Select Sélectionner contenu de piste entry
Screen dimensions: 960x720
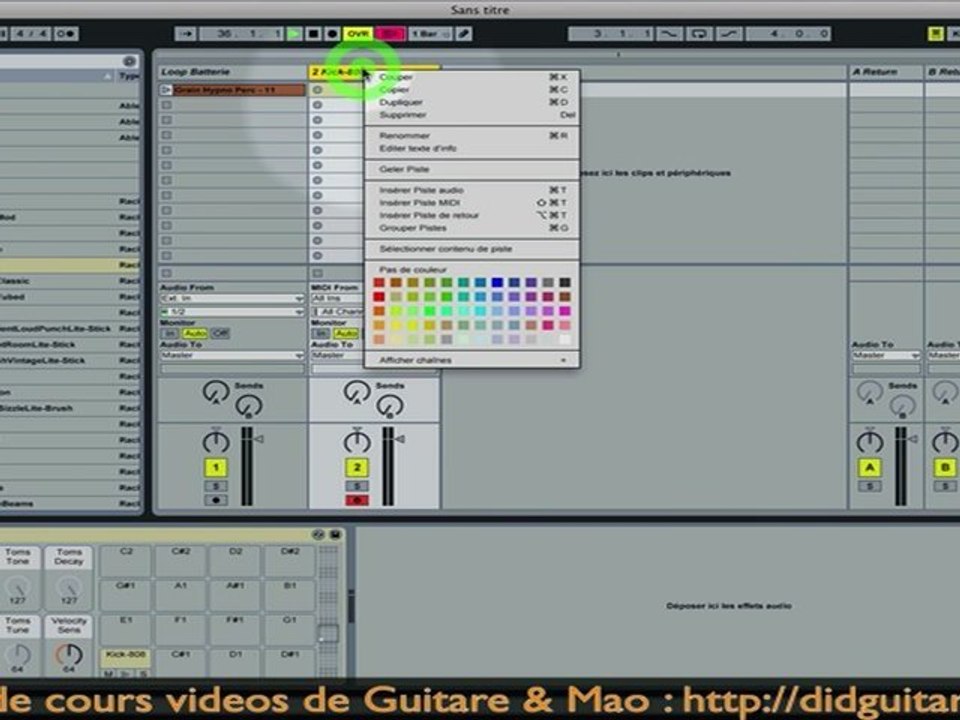pos(473,249)
